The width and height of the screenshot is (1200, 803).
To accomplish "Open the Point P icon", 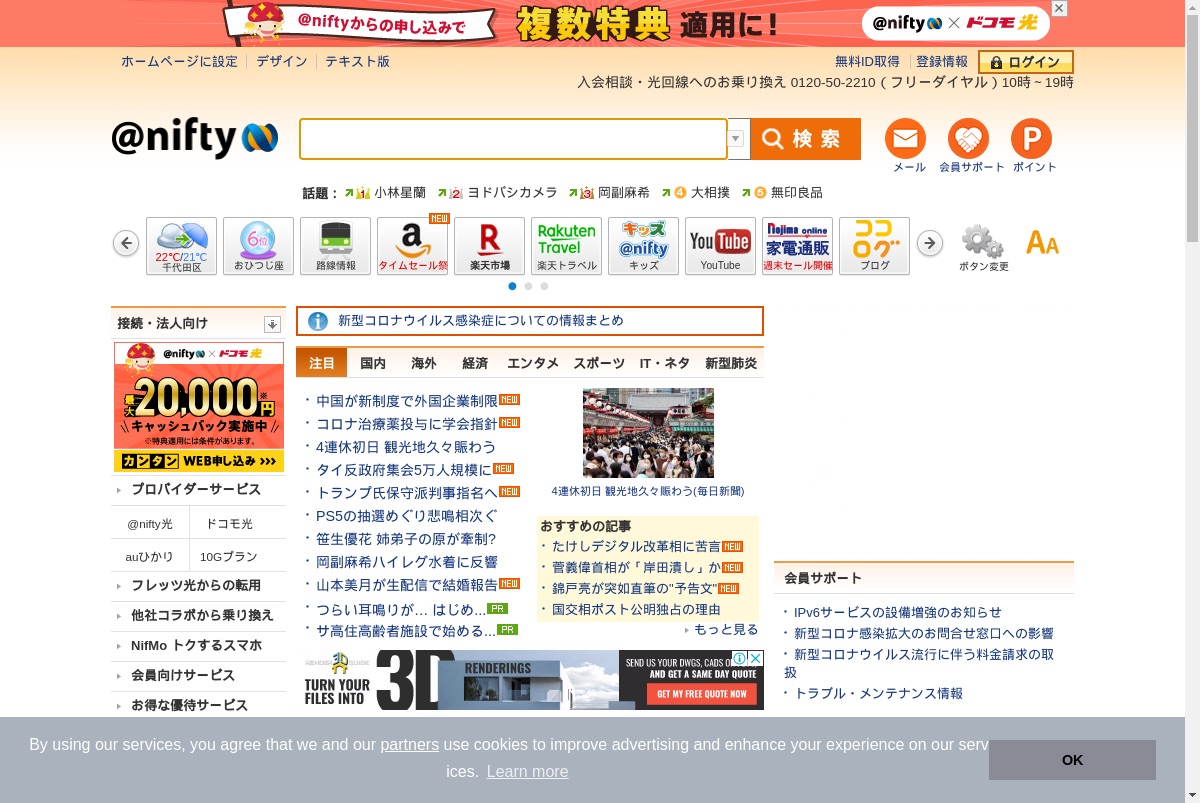I will coord(1031,139).
